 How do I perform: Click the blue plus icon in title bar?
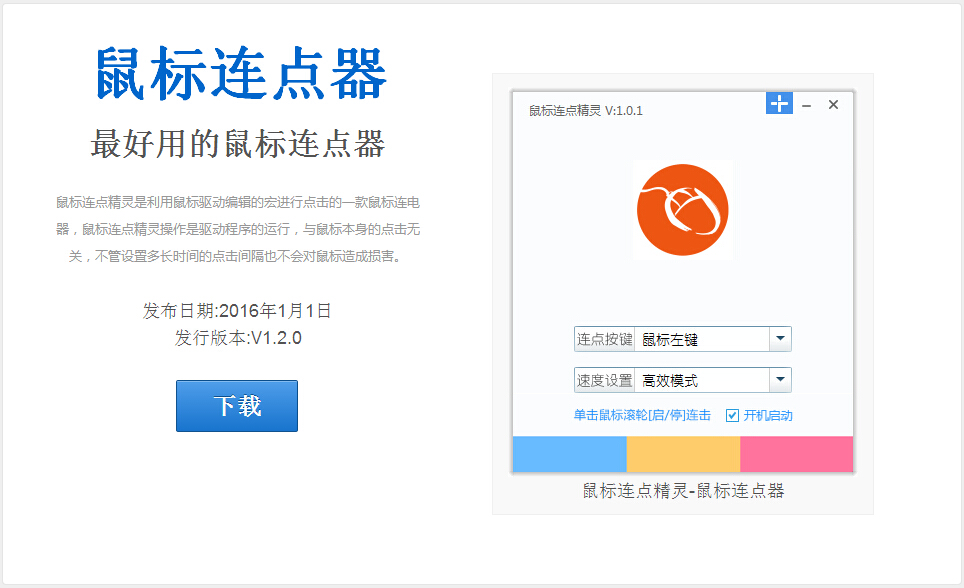779,103
